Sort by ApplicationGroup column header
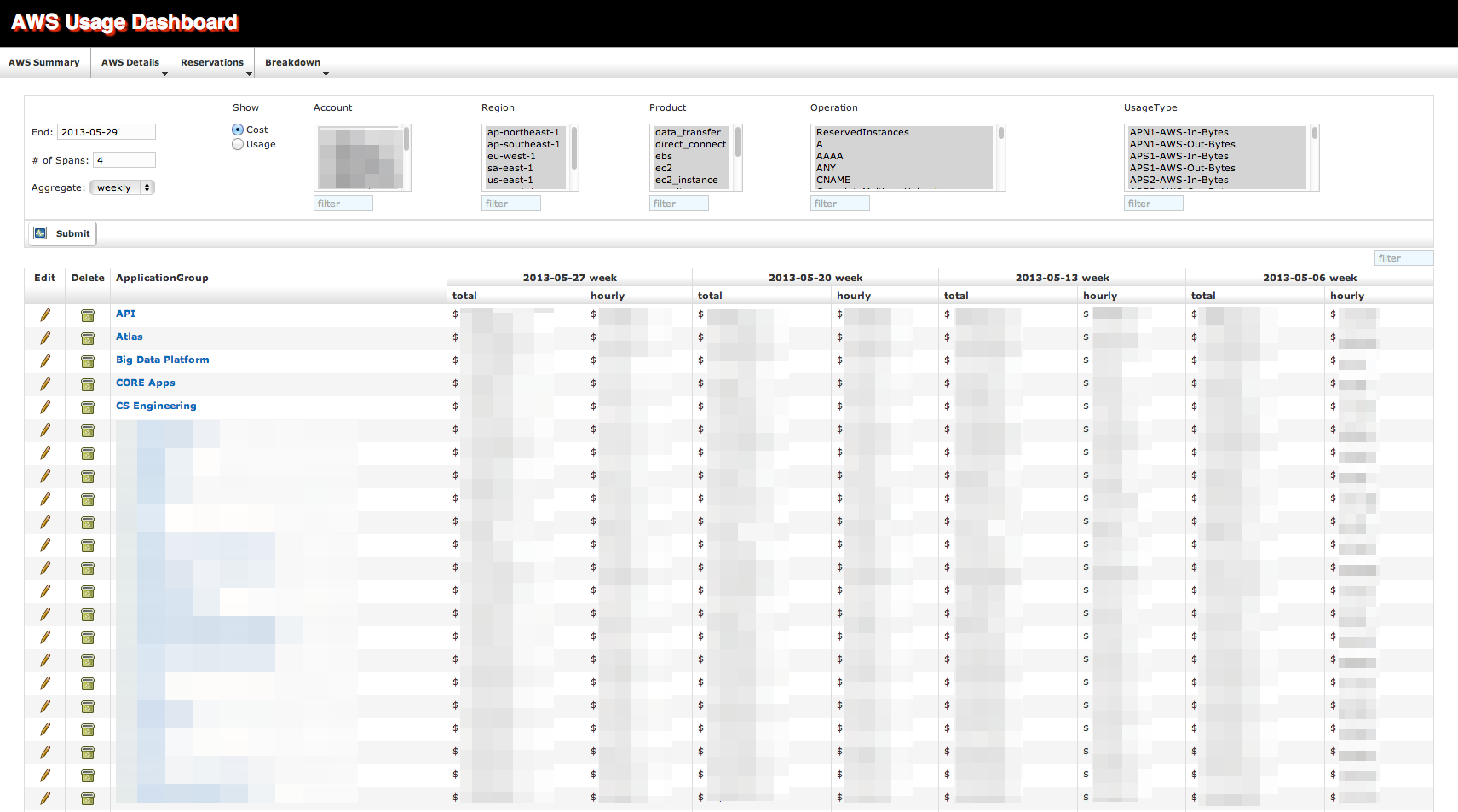The image size is (1458, 812). point(162,278)
